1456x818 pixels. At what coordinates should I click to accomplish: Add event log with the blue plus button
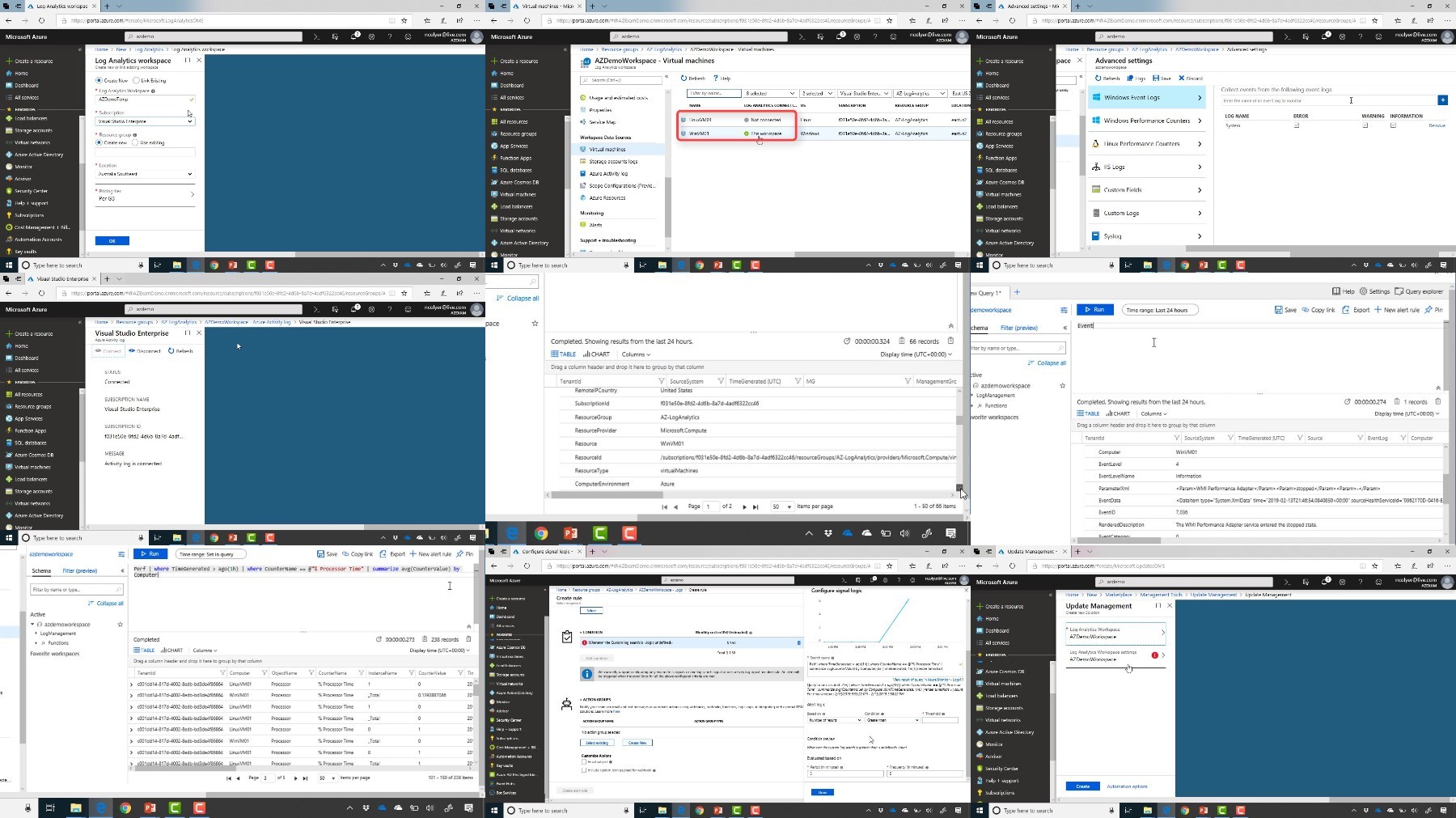point(1442,100)
